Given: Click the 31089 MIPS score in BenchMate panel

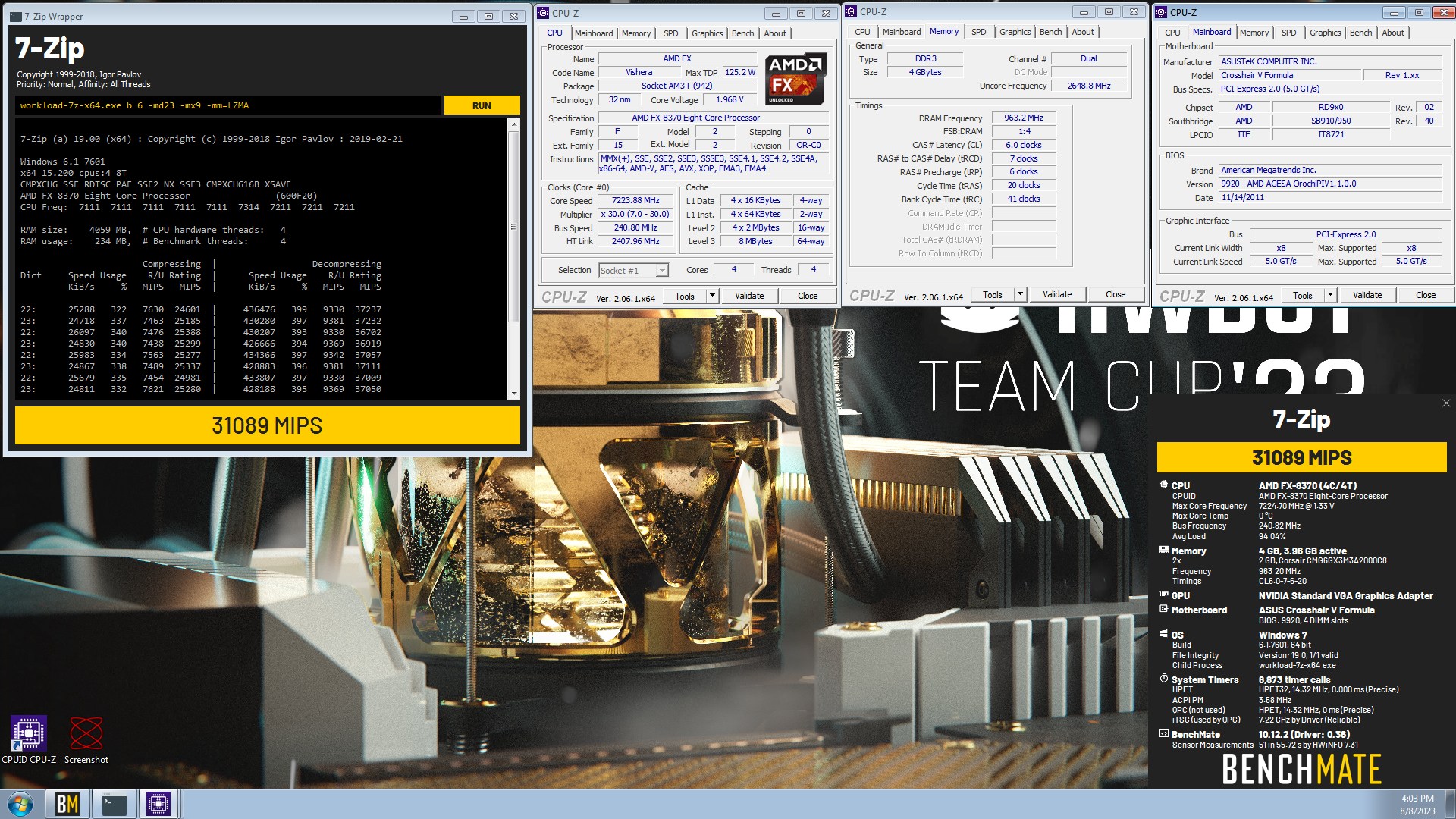Looking at the screenshot, I should [1301, 457].
